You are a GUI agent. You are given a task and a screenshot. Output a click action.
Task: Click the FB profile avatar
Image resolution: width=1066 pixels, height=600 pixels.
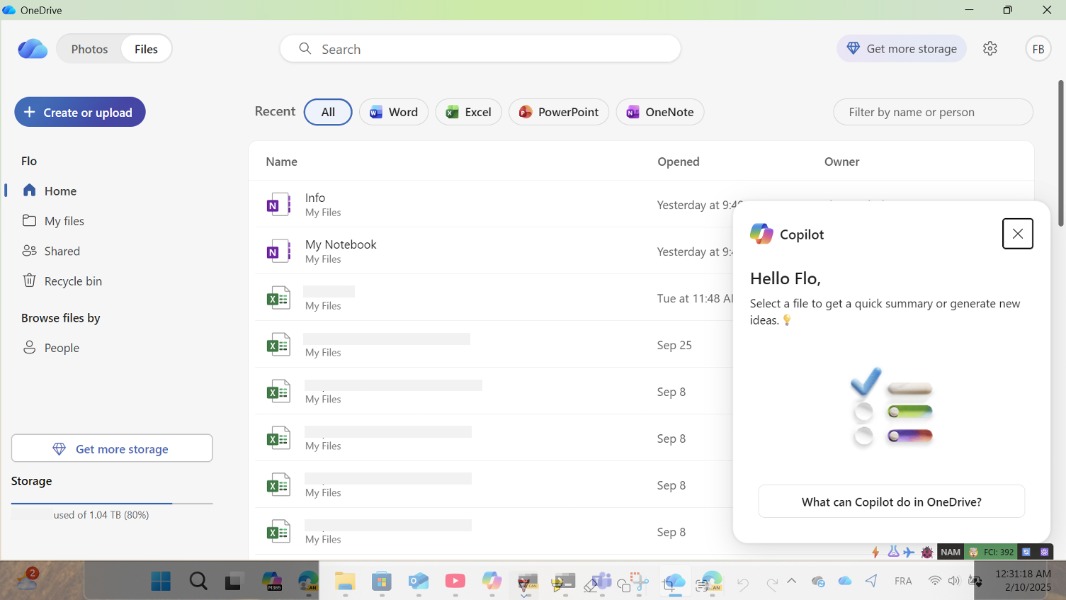coord(1038,48)
